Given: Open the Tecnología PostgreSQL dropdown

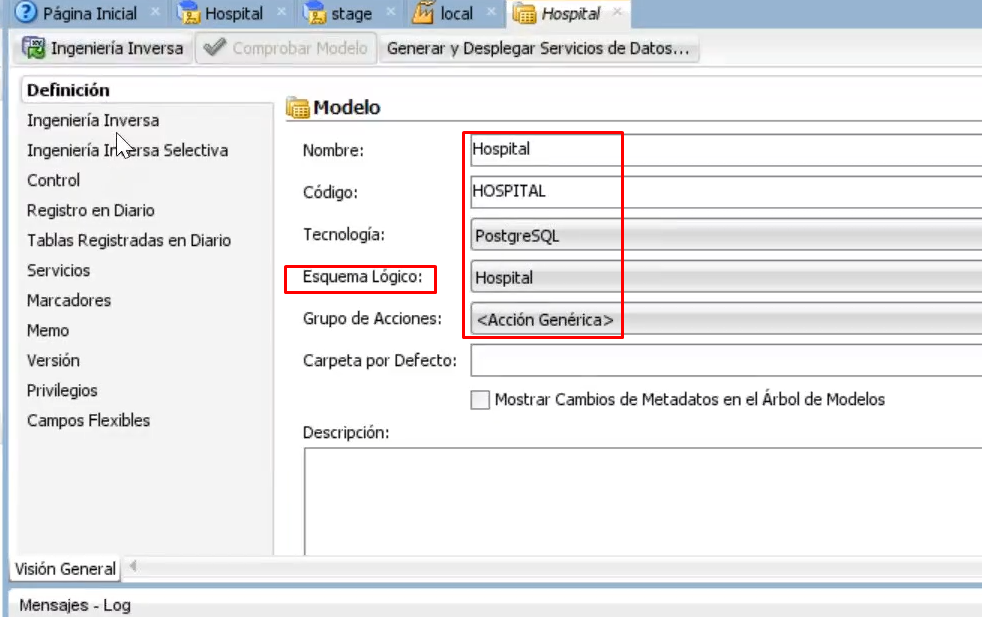Looking at the screenshot, I should (726, 235).
